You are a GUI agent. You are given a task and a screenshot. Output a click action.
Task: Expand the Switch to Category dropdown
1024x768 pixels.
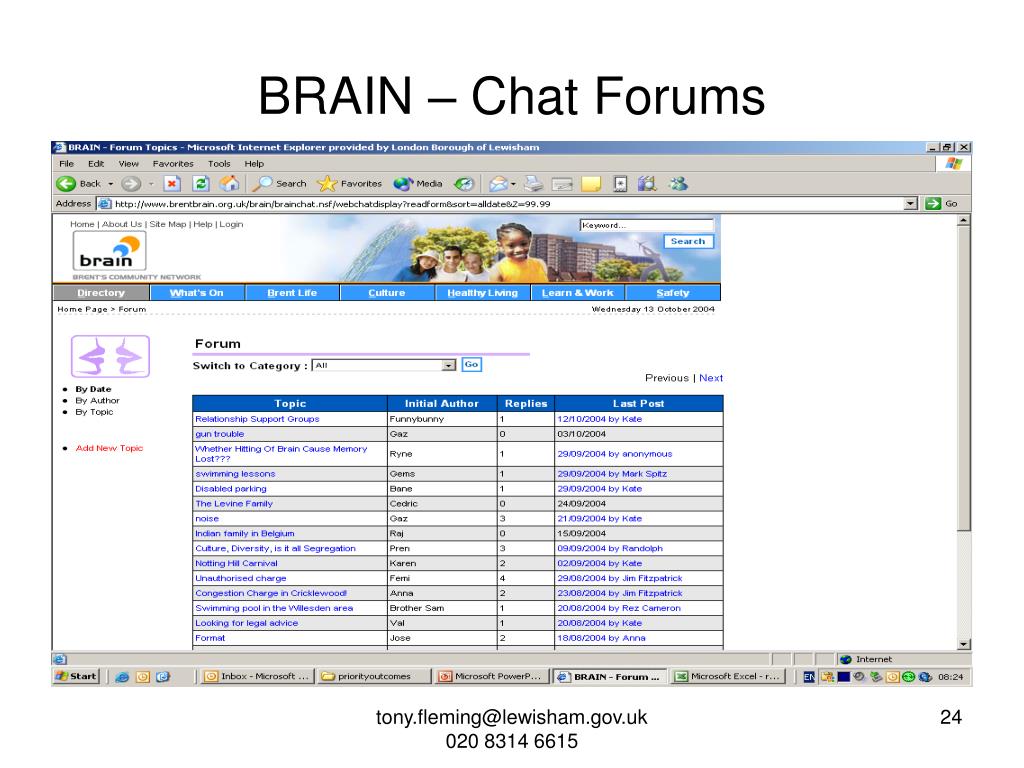448,366
